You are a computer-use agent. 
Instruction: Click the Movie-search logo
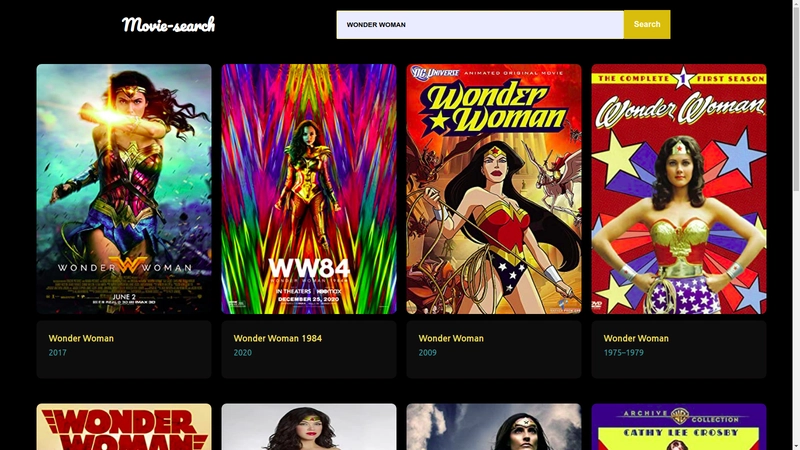168,24
